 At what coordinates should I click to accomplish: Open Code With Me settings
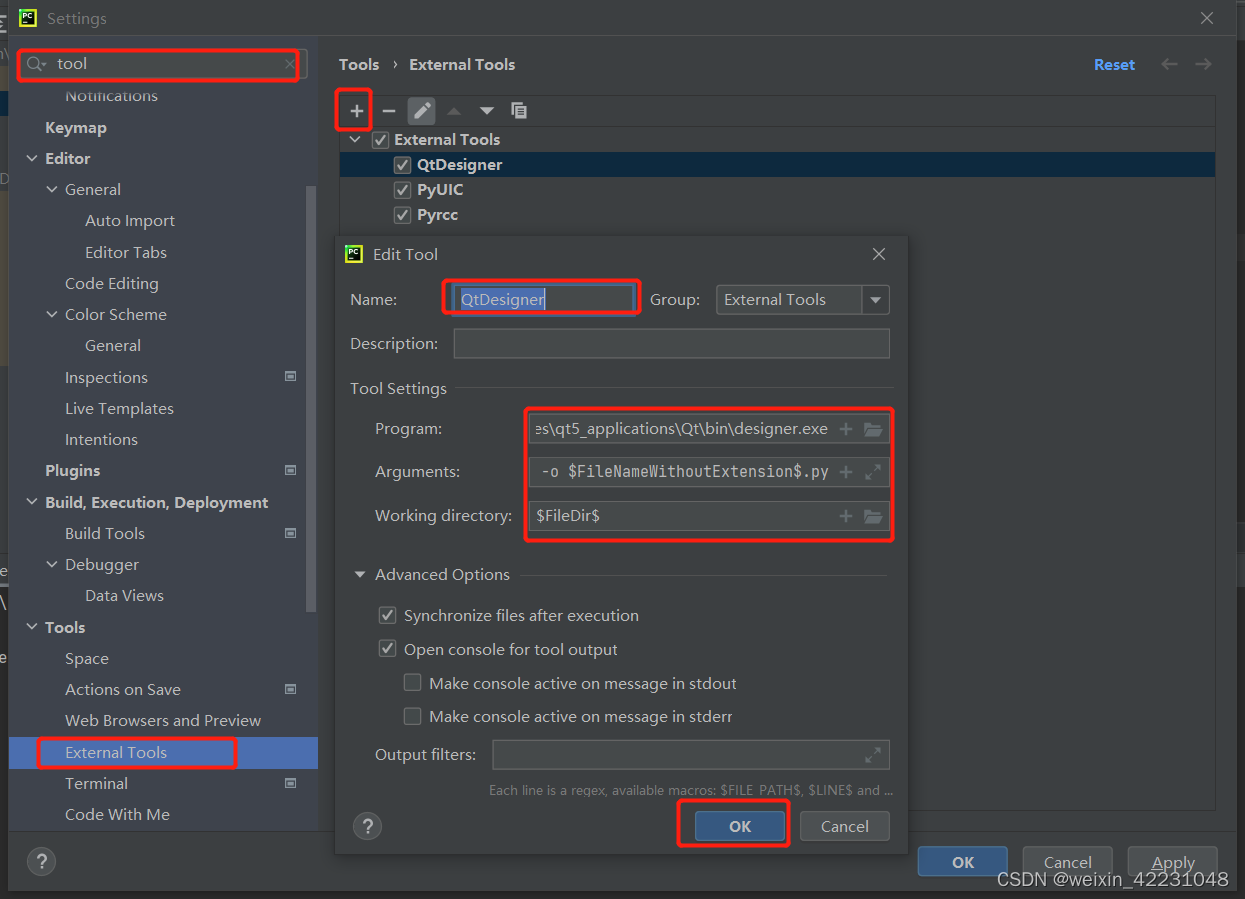point(117,814)
